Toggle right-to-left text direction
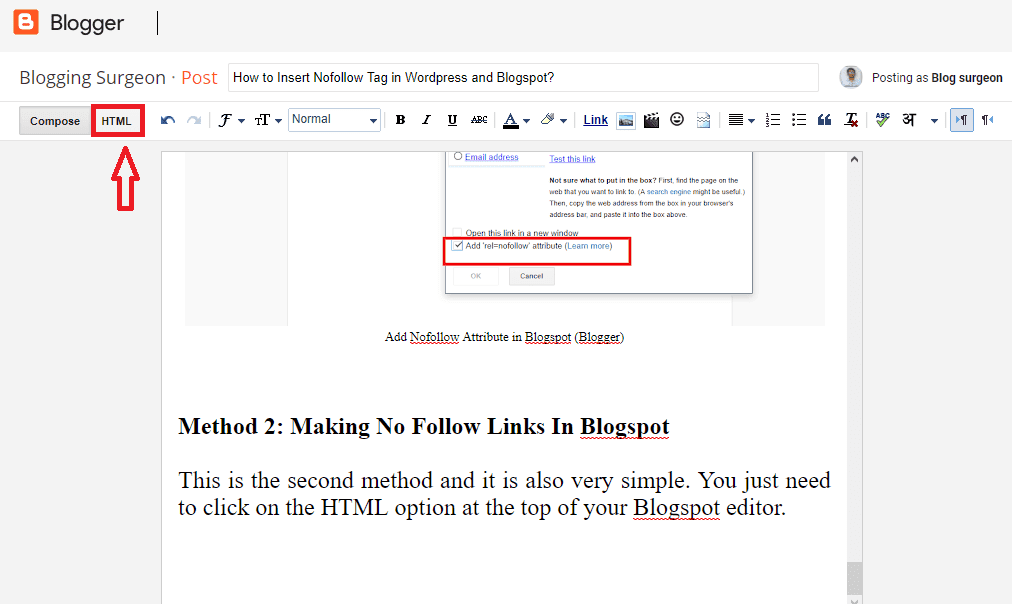This screenshot has width=1012, height=604. [x=987, y=120]
